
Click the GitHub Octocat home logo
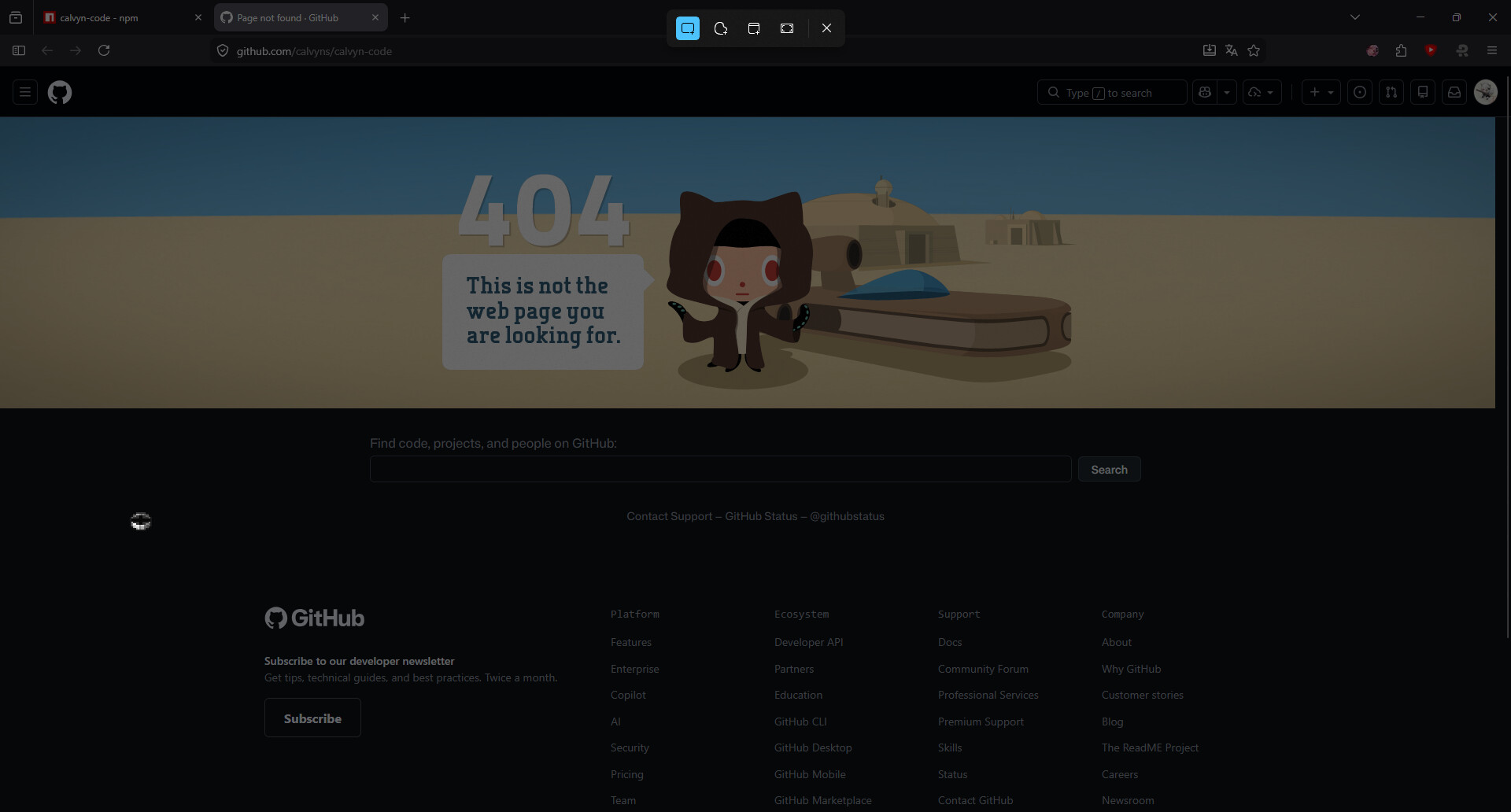tap(60, 93)
